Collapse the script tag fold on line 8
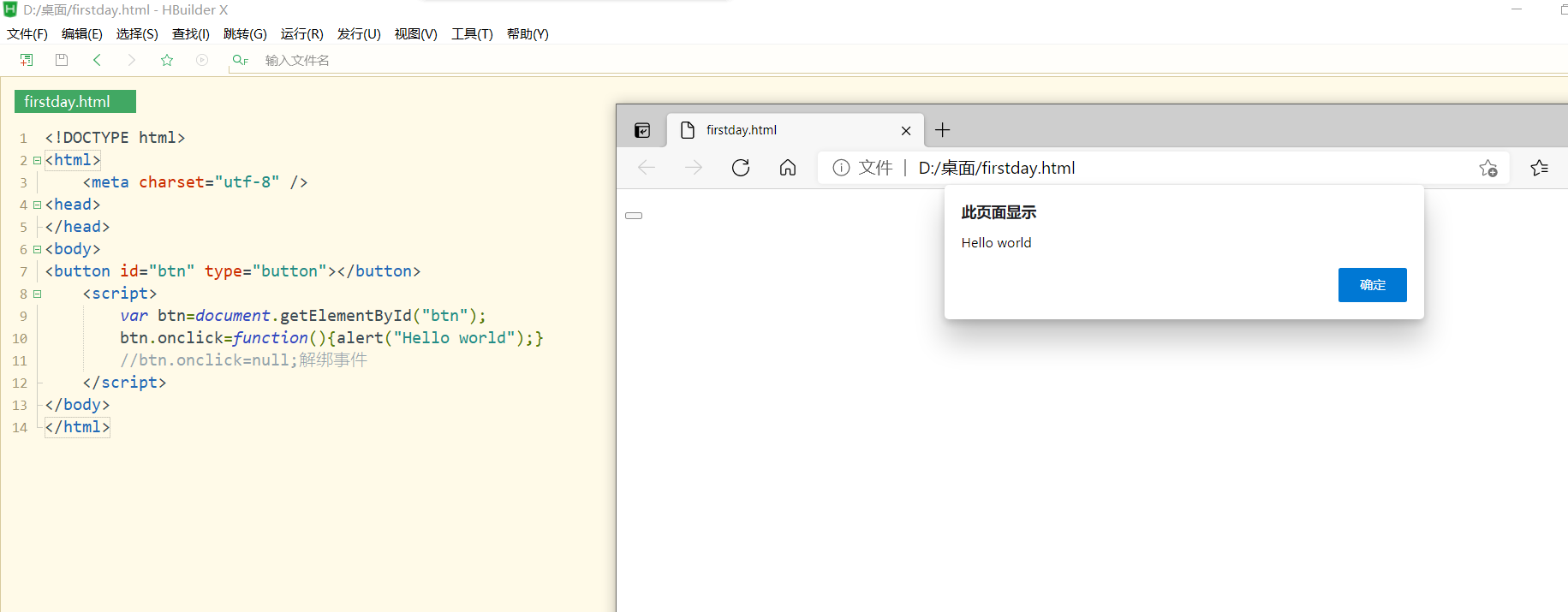This screenshot has width=1568, height=612. [x=37, y=294]
